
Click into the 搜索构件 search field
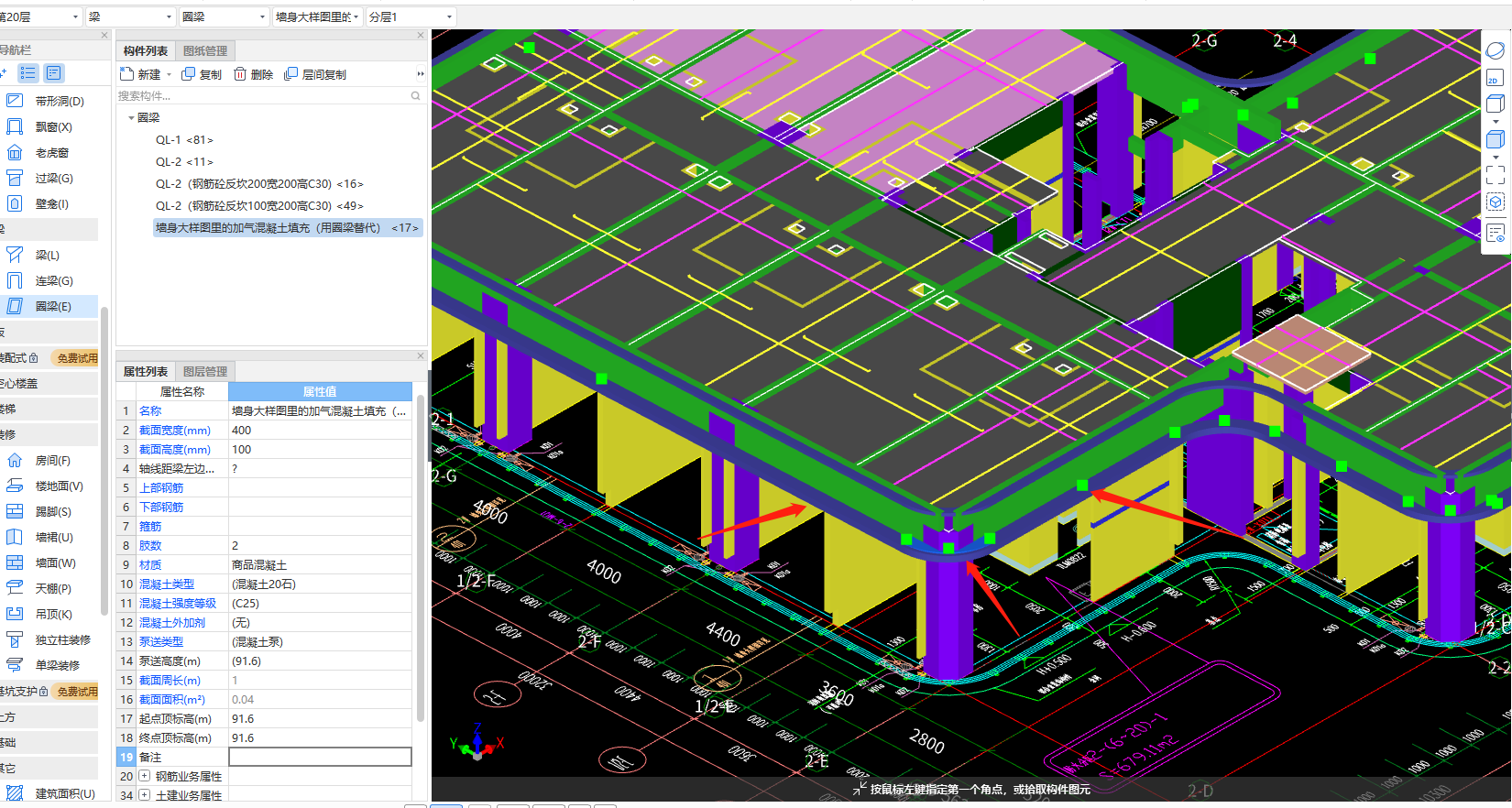262,95
